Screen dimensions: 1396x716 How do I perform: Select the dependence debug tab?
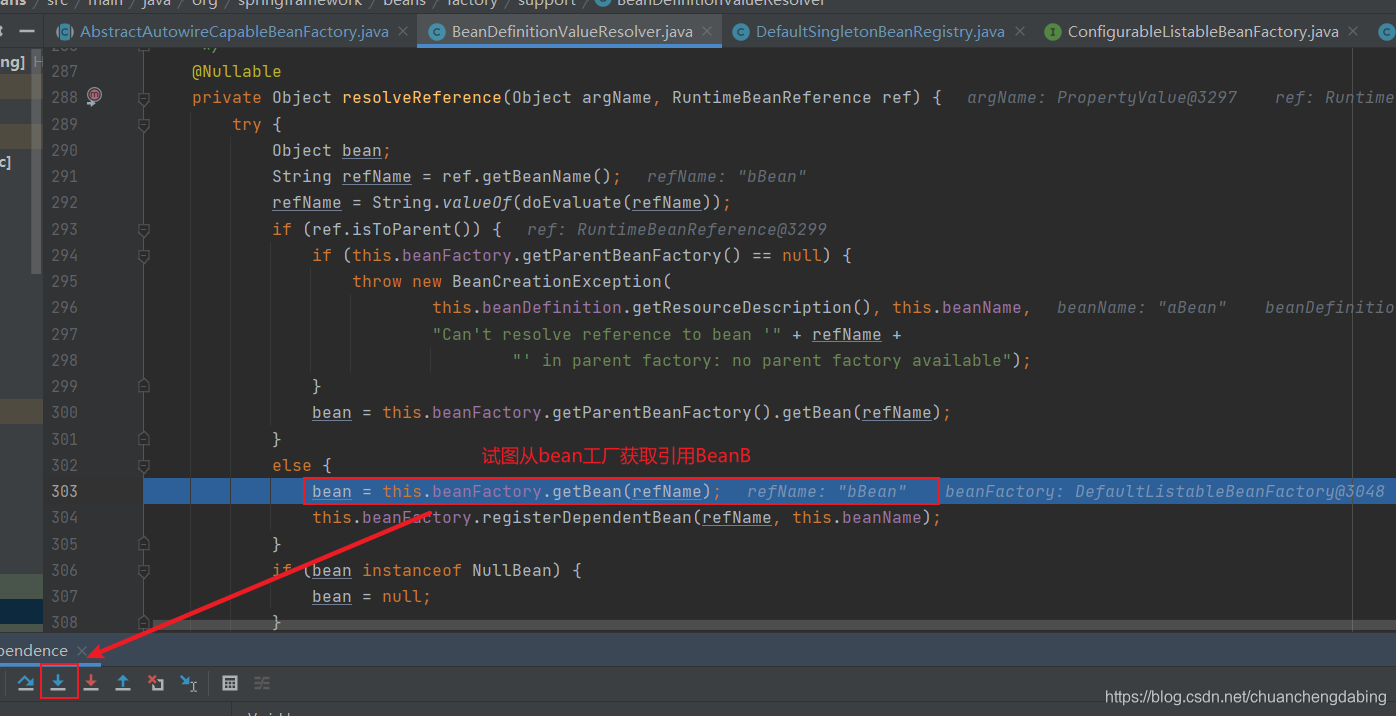(34, 651)
